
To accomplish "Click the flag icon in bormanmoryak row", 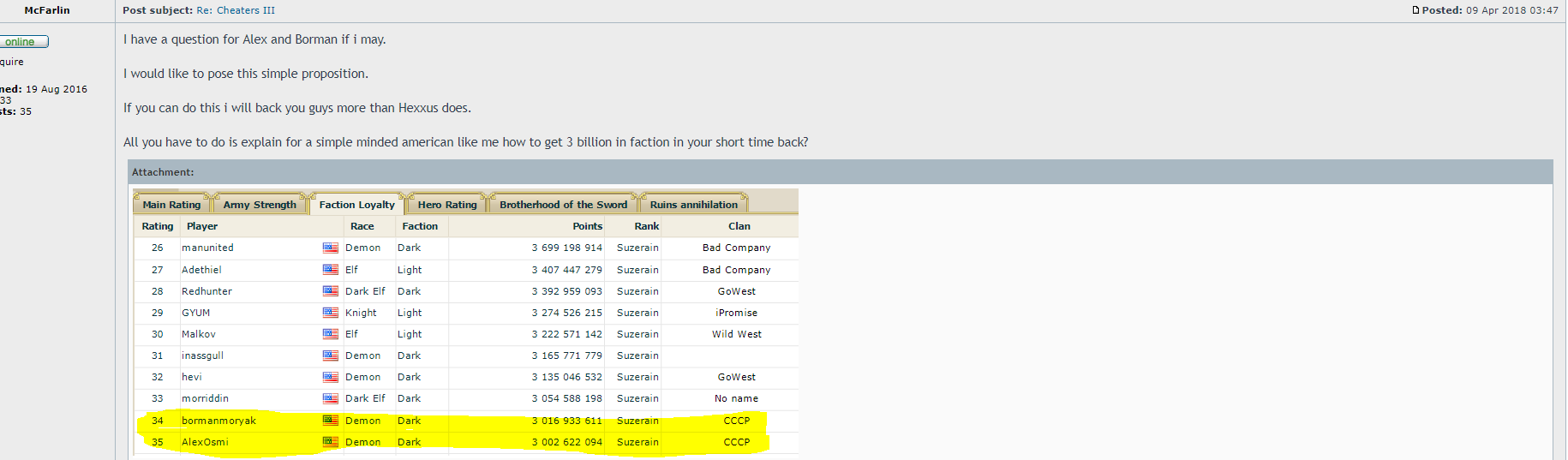I will point(330,421).
